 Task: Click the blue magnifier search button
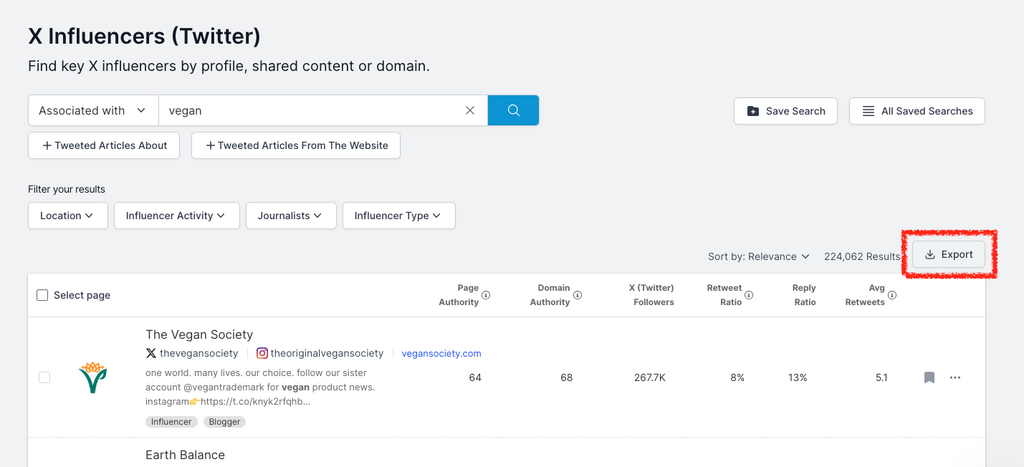coord(513,111)
